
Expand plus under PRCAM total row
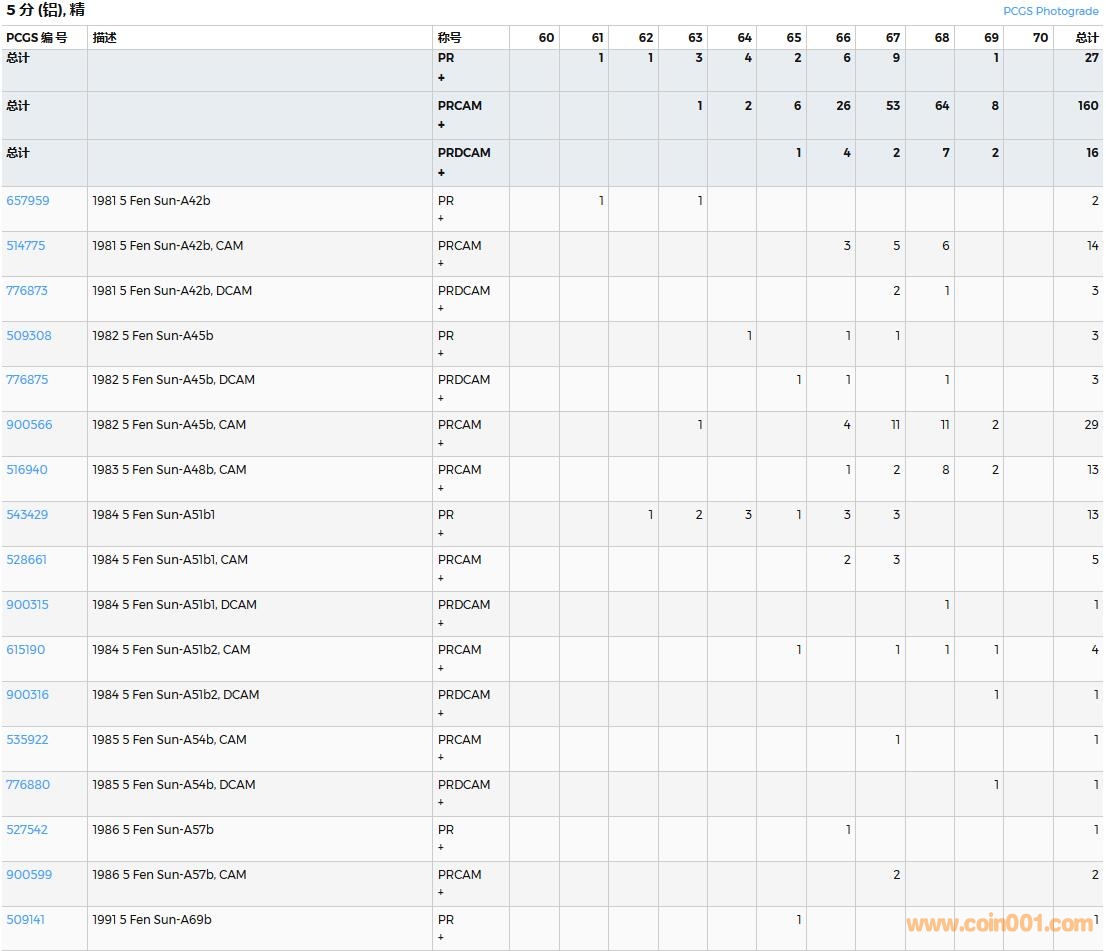tap(441, 125)
